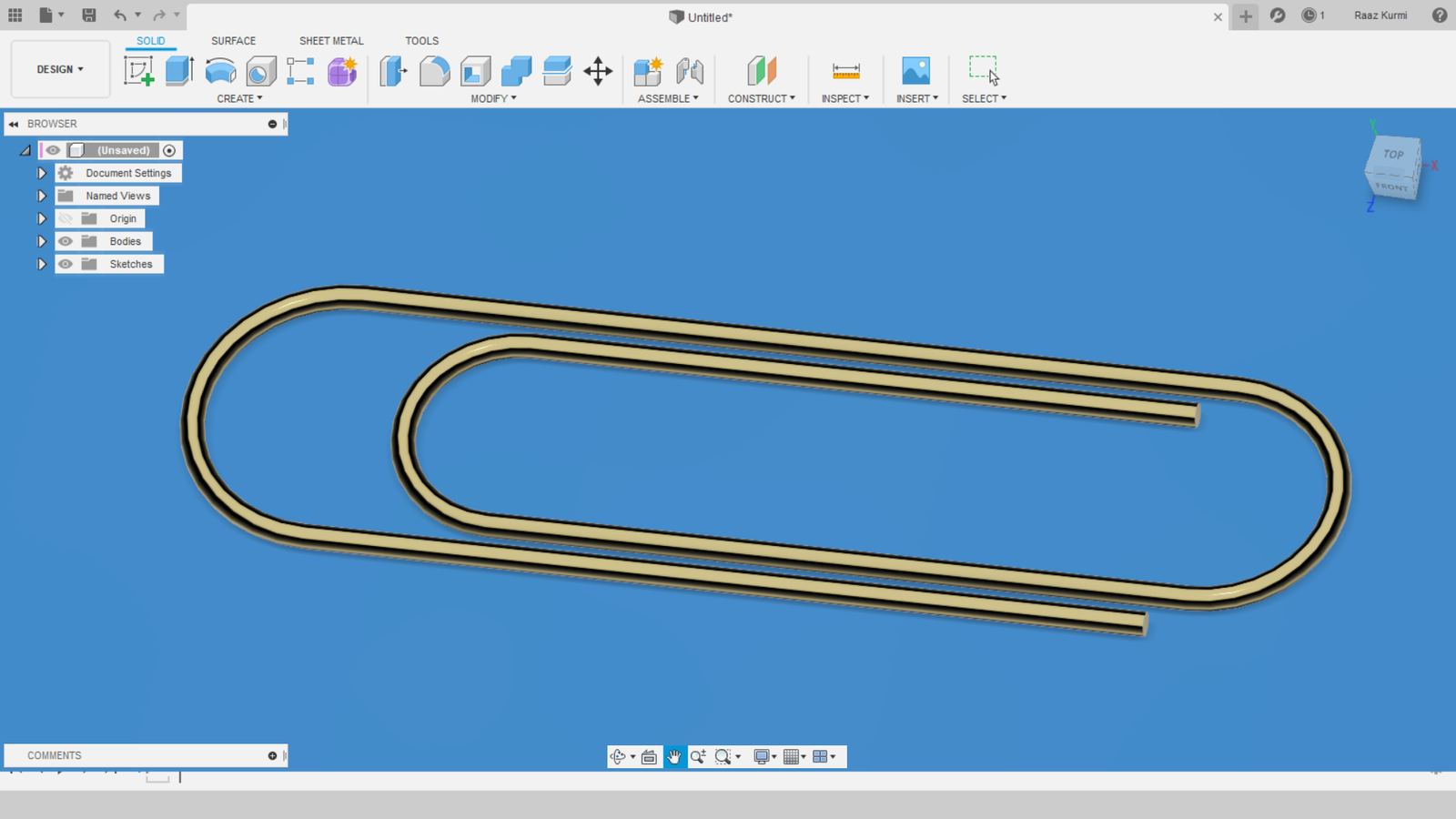Activate the Unsaved component radio button
Viewport: 1456px width, 819px height.
tap(169, 150)
